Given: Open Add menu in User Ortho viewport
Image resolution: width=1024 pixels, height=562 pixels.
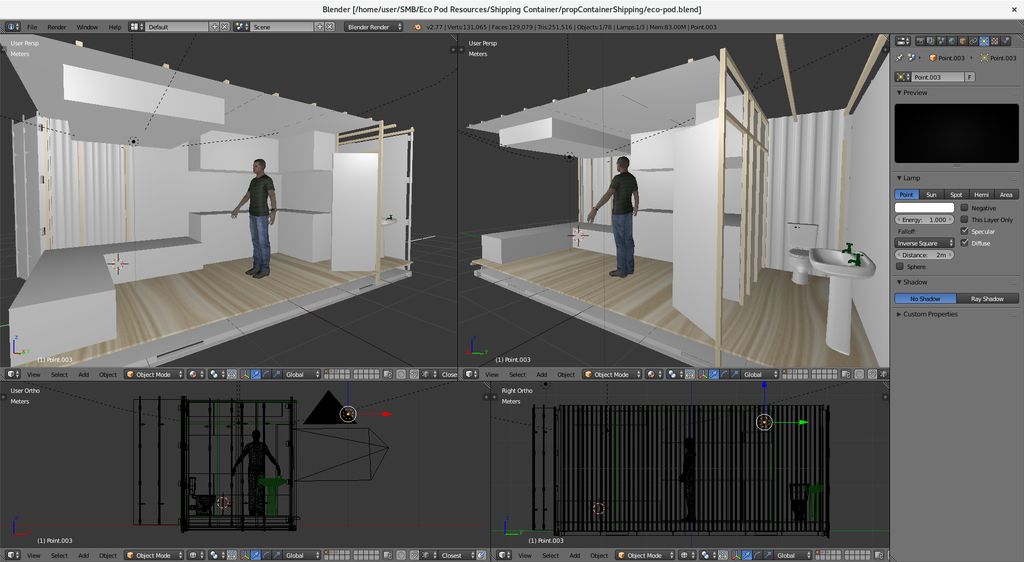Looking at the screenshot, I should click(84, 555).
